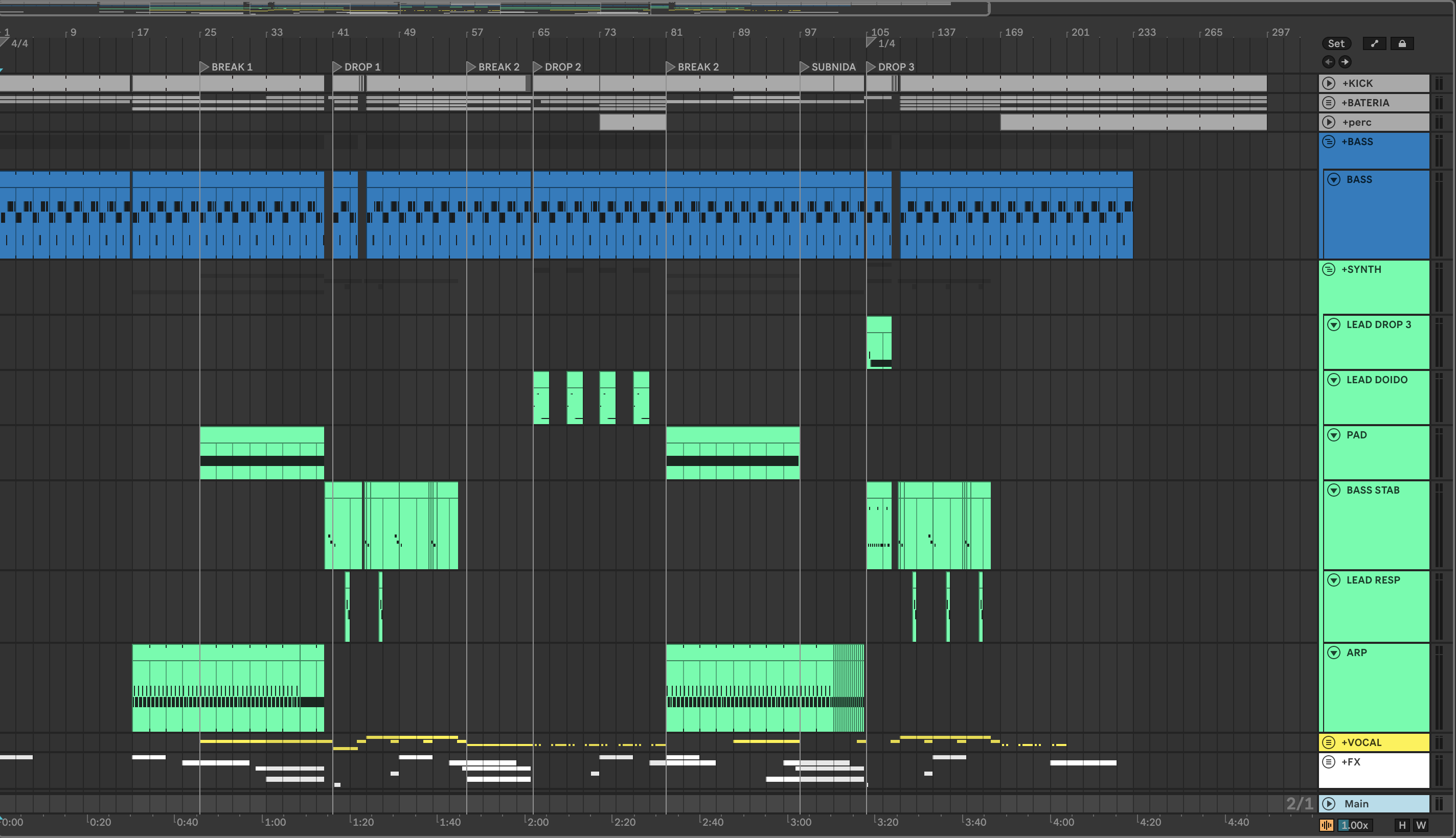Viewport: 1456px width, 838px height.
Task: Jump to the DROP 1 locator
Action: (337, 67)
